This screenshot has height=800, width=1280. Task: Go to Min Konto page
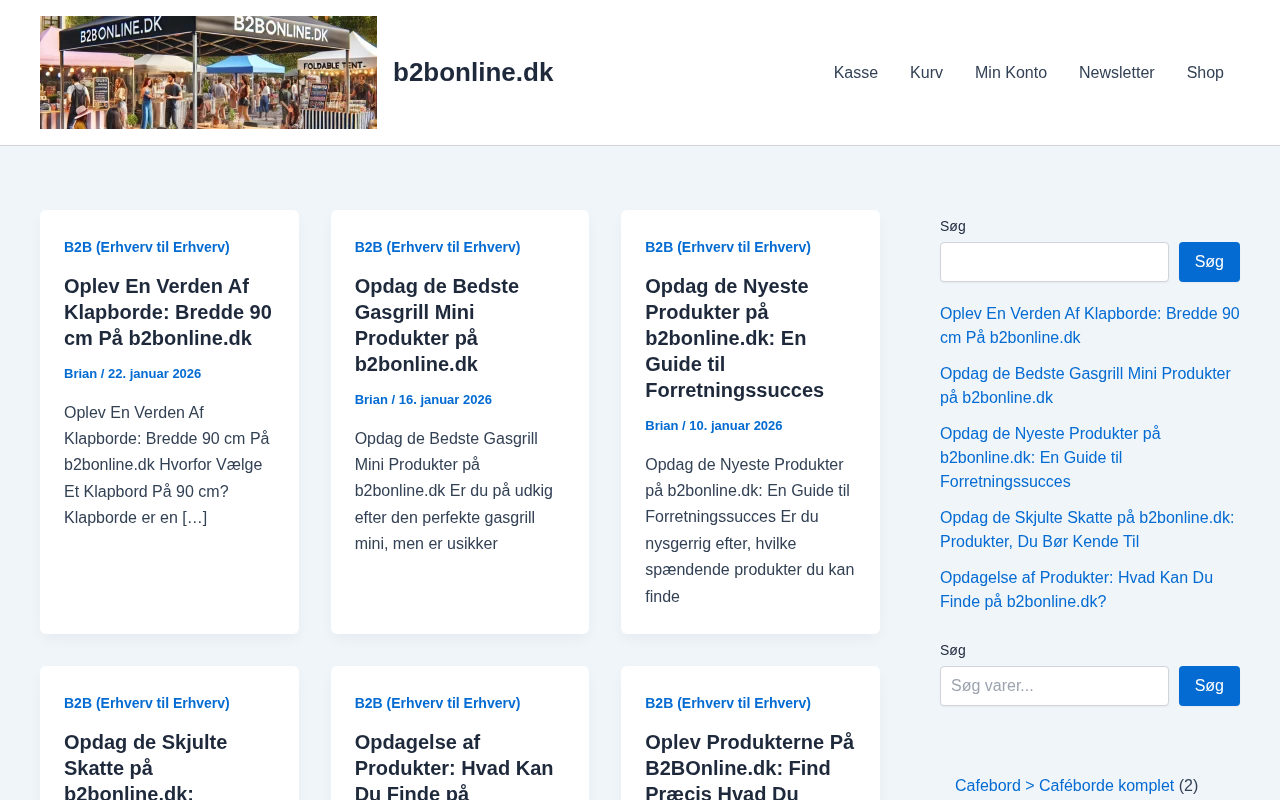1011,73
